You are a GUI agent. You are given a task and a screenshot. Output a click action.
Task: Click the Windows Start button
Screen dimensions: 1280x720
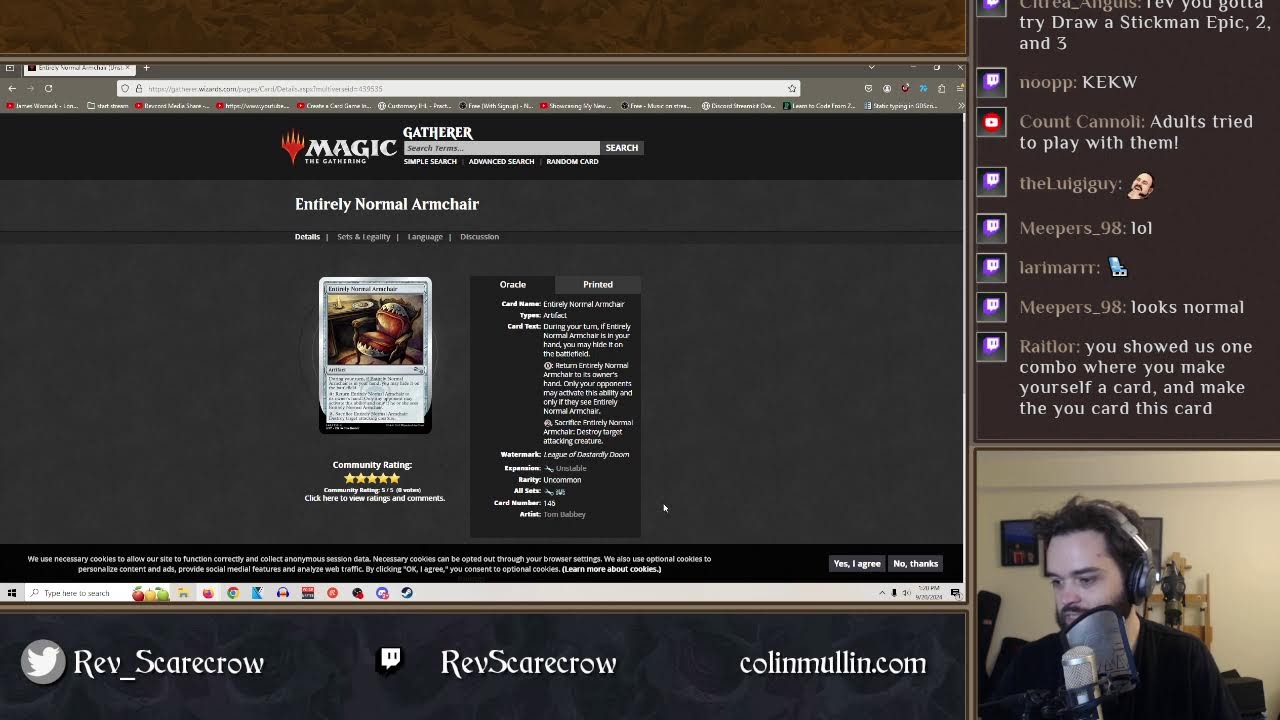[x=12, y=593]
